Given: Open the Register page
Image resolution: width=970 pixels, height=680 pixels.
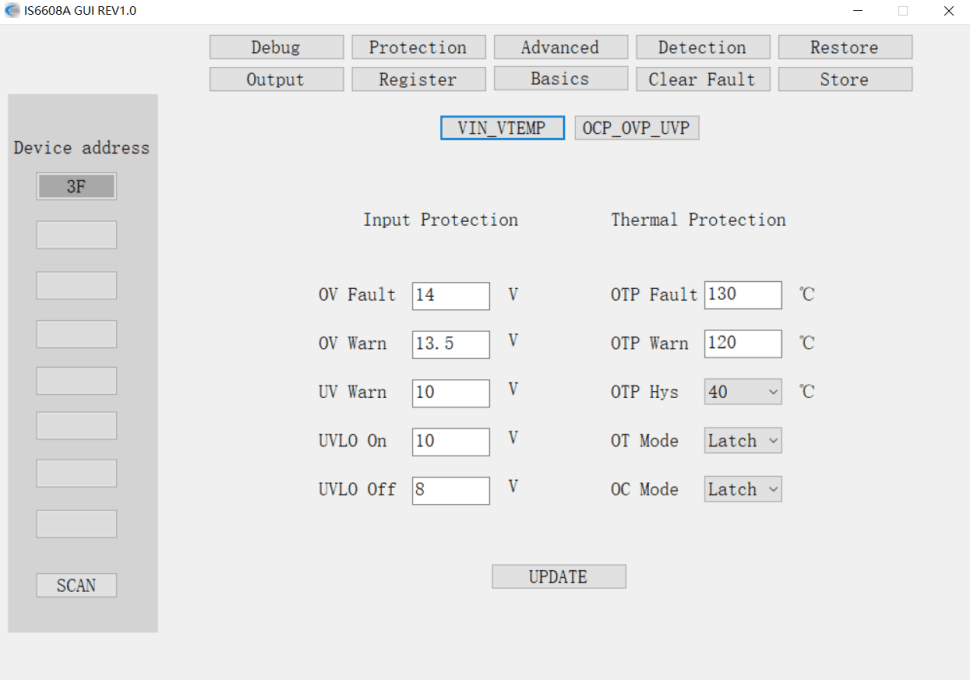Looking at the screenshot, I should [x=418, y=79].
